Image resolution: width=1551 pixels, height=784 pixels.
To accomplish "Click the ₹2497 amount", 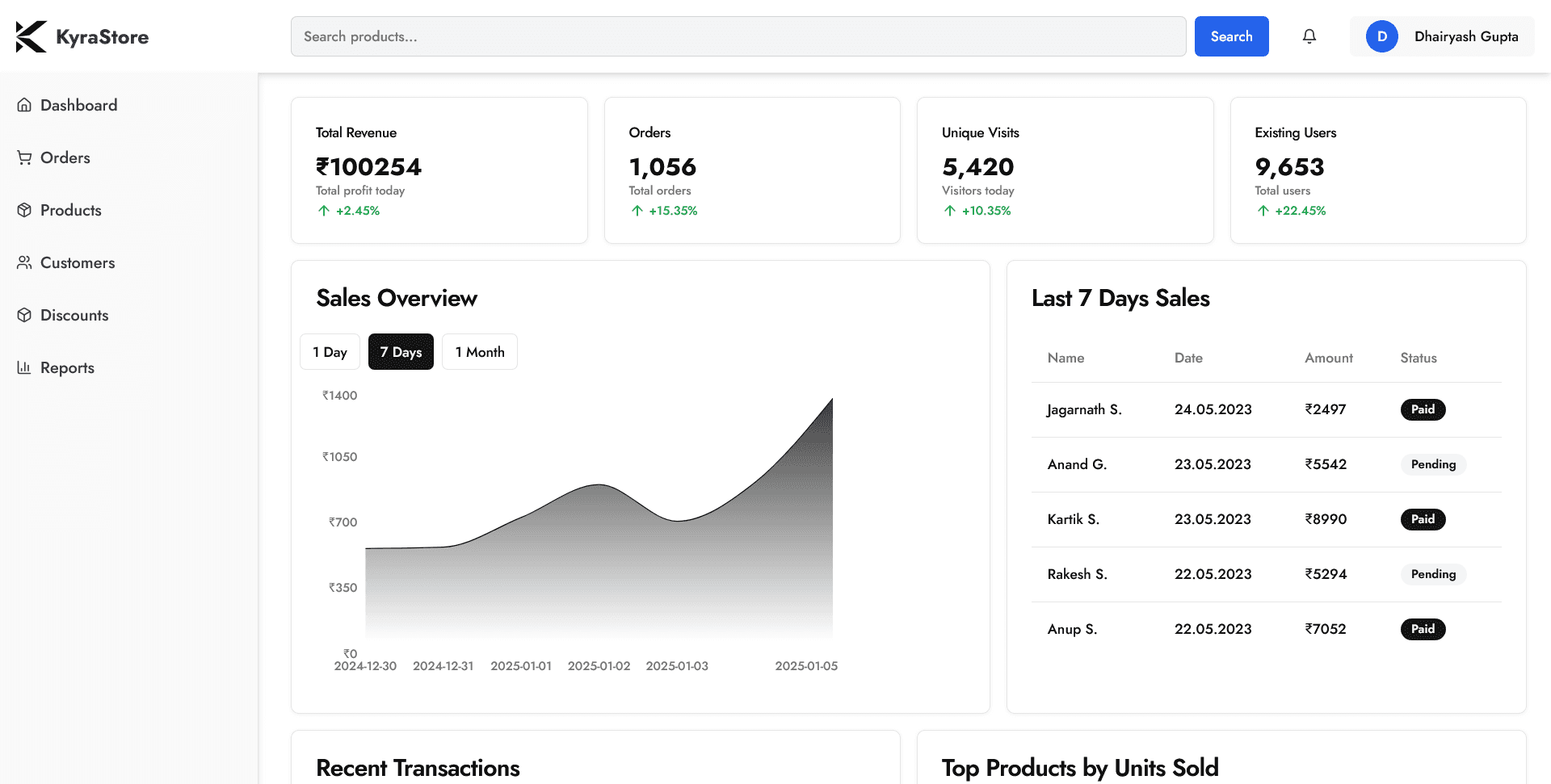I will click(x=1325, y=409).
